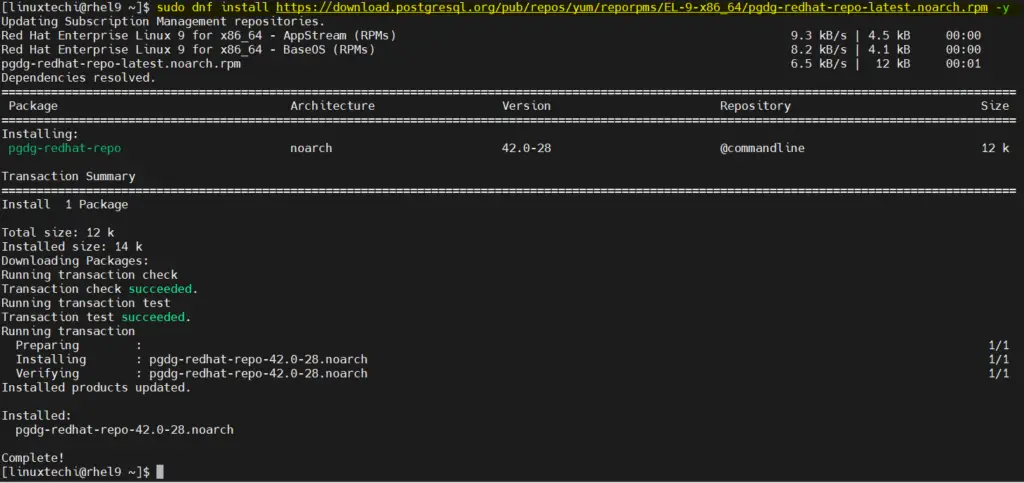Click the Size column header
The height and width of the screenshot is (483, 1024).
coord(995,106)
